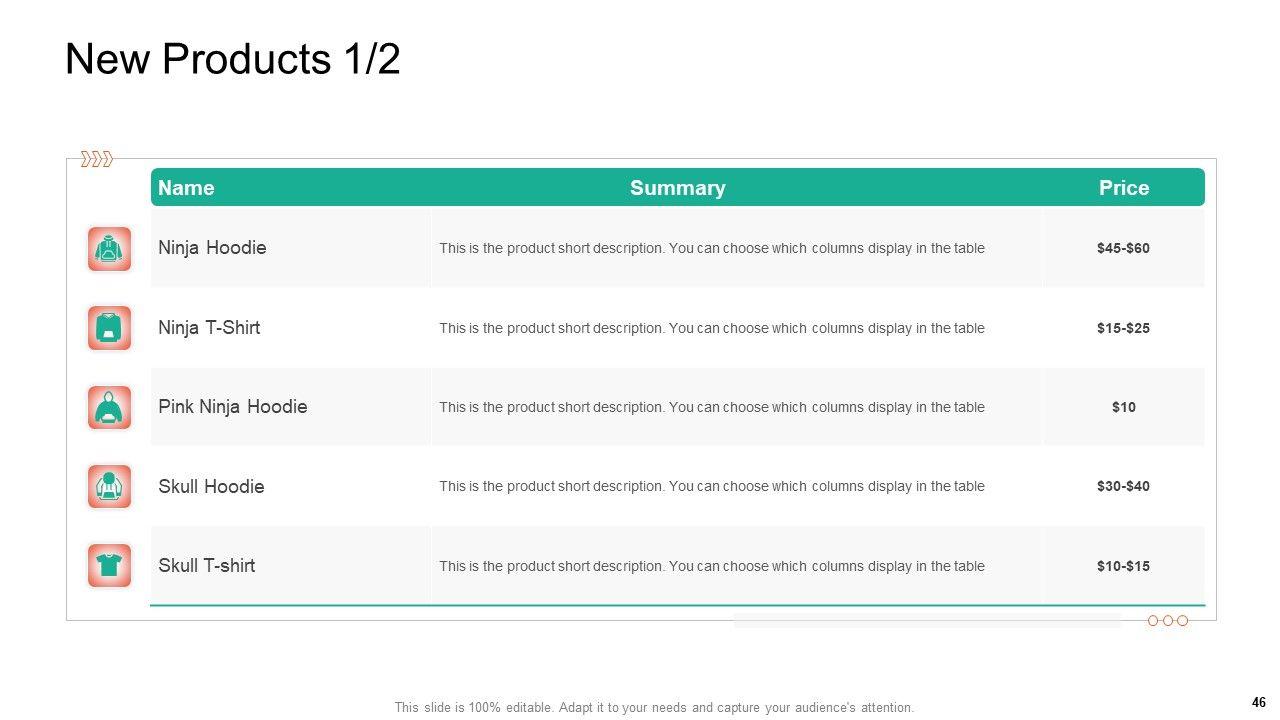Click the Ninja T-Shirt summary description
This screenshot has width=1280, height=720.
[711, 328]
